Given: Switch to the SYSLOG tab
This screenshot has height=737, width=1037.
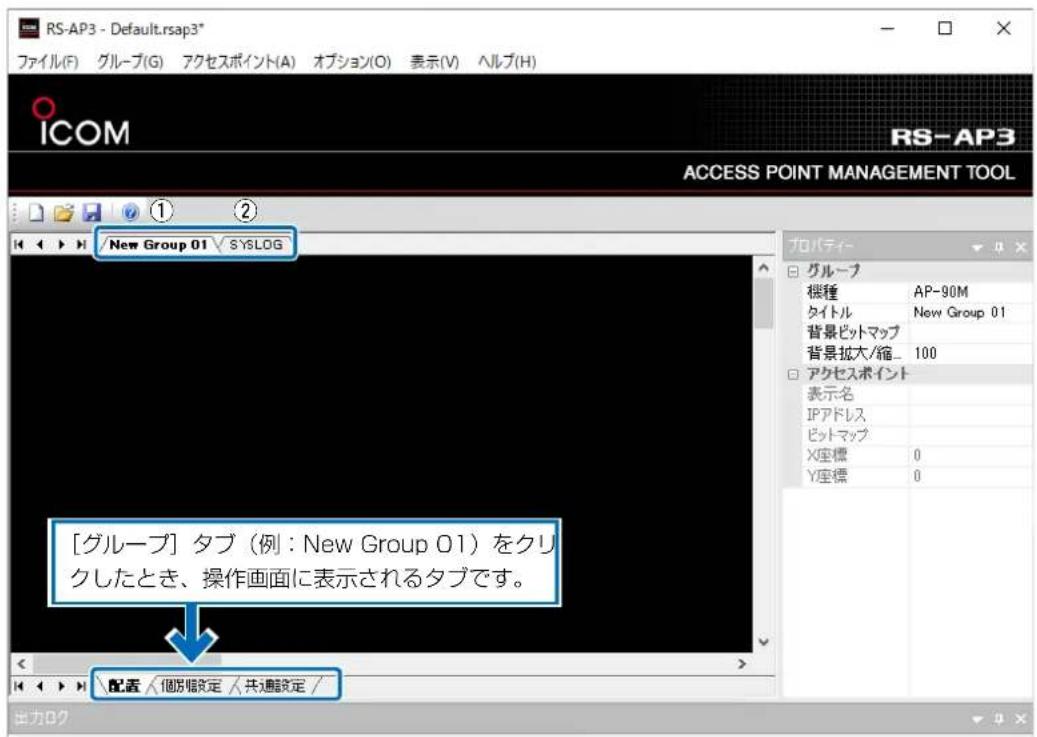Looking at the screenshot, I should click(x=256, y=245).
